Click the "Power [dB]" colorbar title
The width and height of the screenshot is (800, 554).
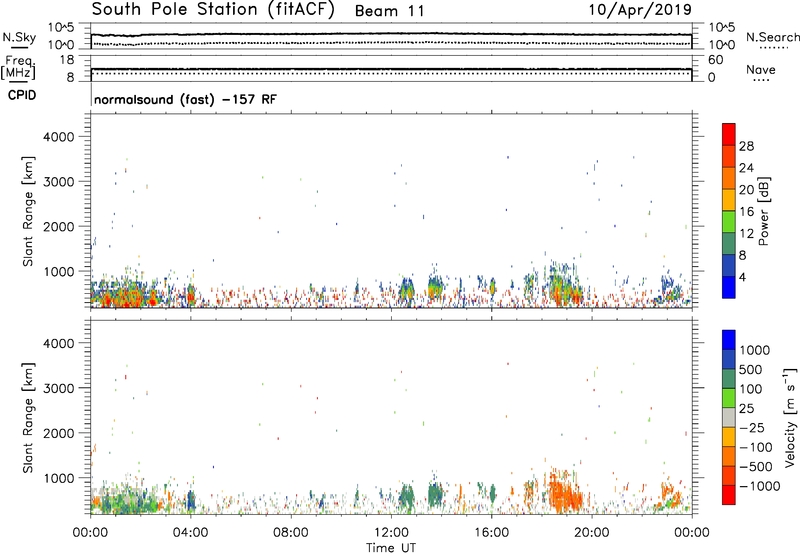(x=763, y=211)
